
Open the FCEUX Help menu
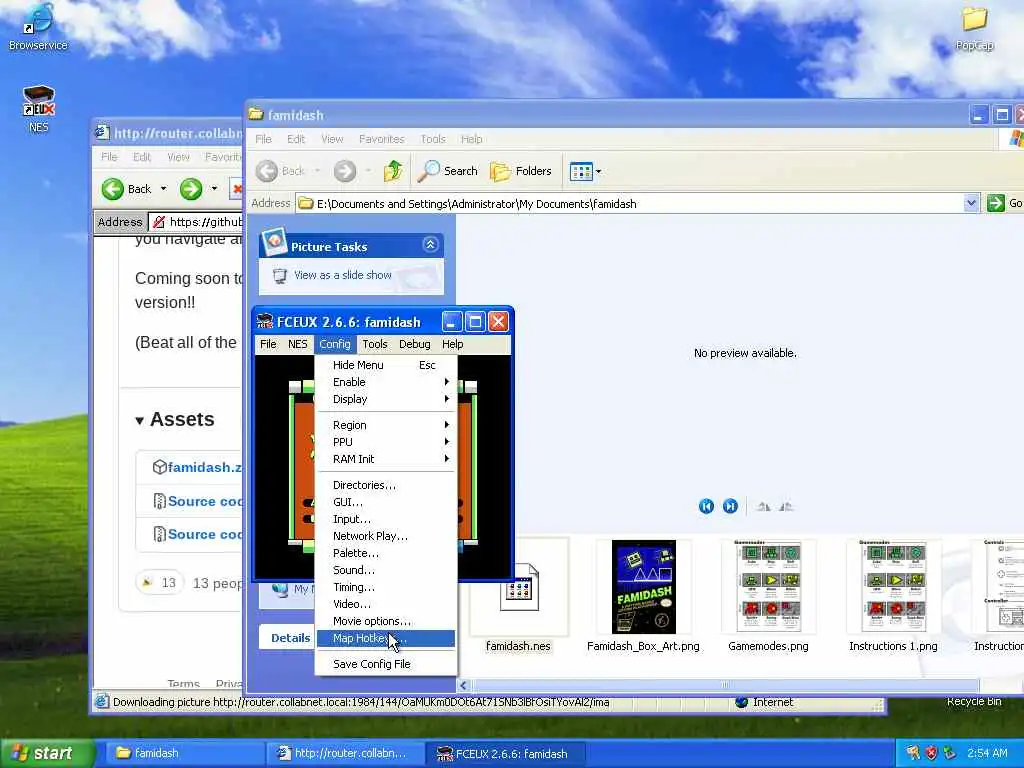453,344
